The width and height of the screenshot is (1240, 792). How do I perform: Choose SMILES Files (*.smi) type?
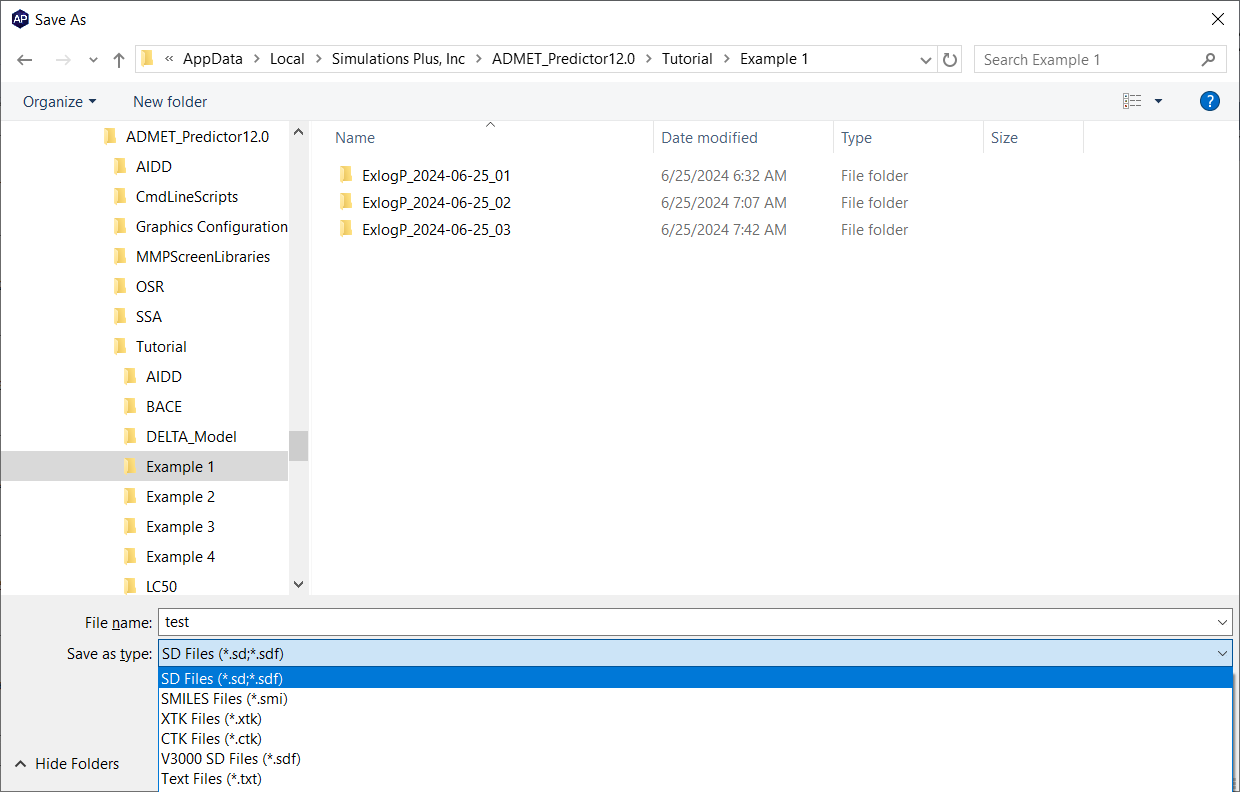point(695,699)
